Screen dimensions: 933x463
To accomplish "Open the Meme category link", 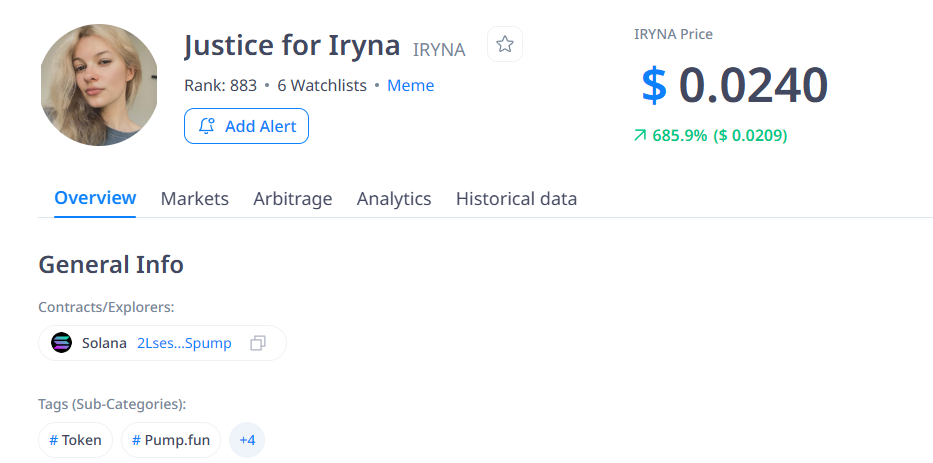I will point(410,86).
